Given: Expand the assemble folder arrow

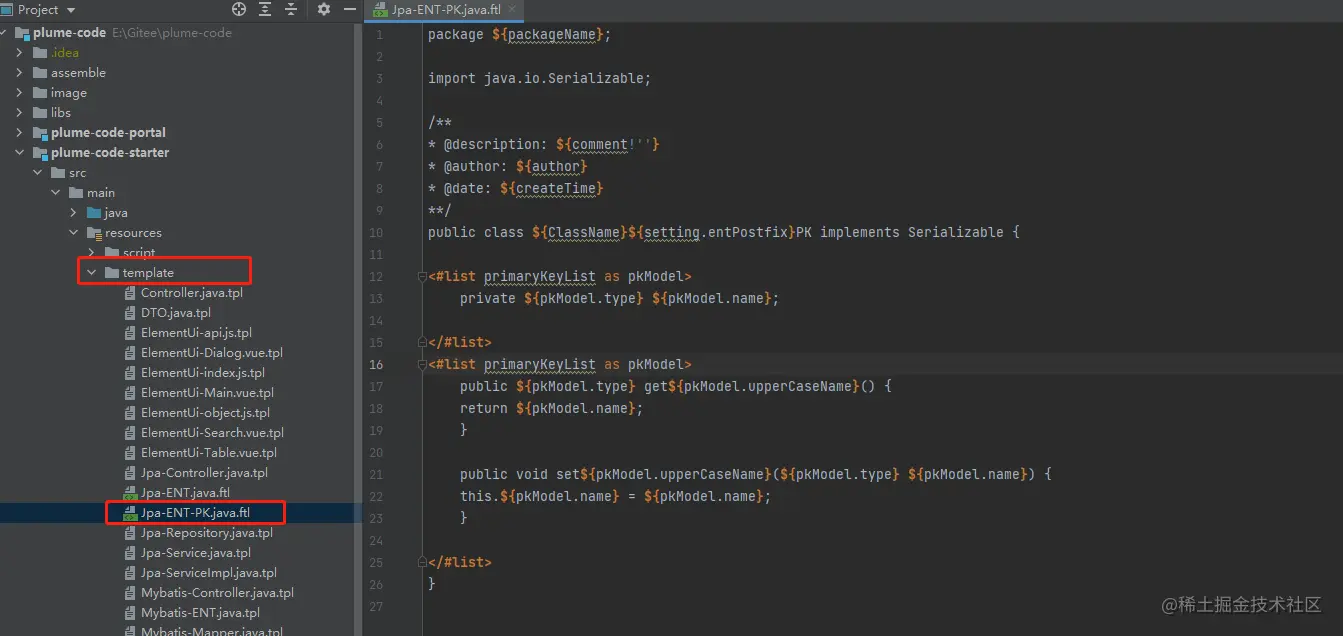Looking at the screenshot, I should click(20, 73).
